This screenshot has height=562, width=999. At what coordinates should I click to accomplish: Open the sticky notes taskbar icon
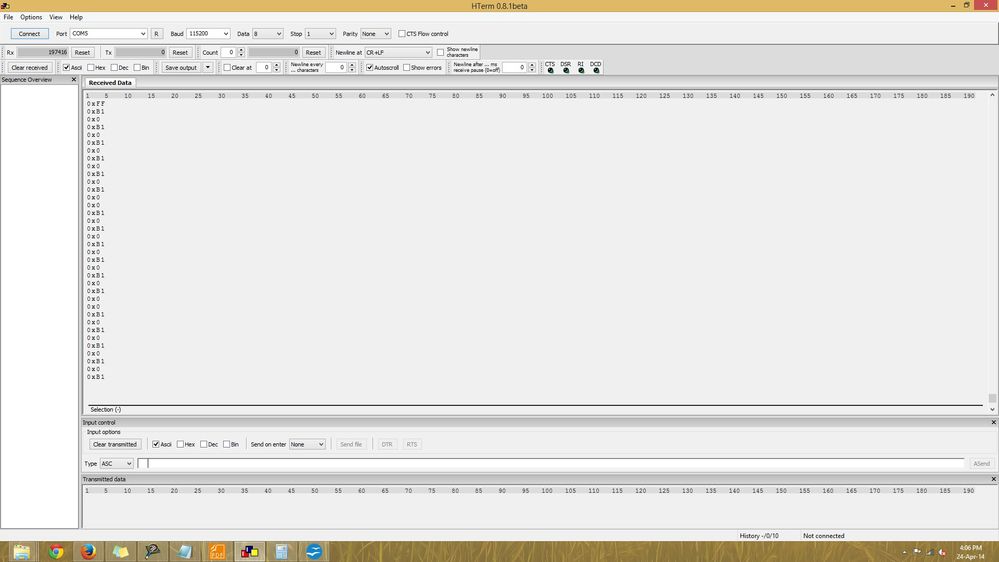(120, 551)
